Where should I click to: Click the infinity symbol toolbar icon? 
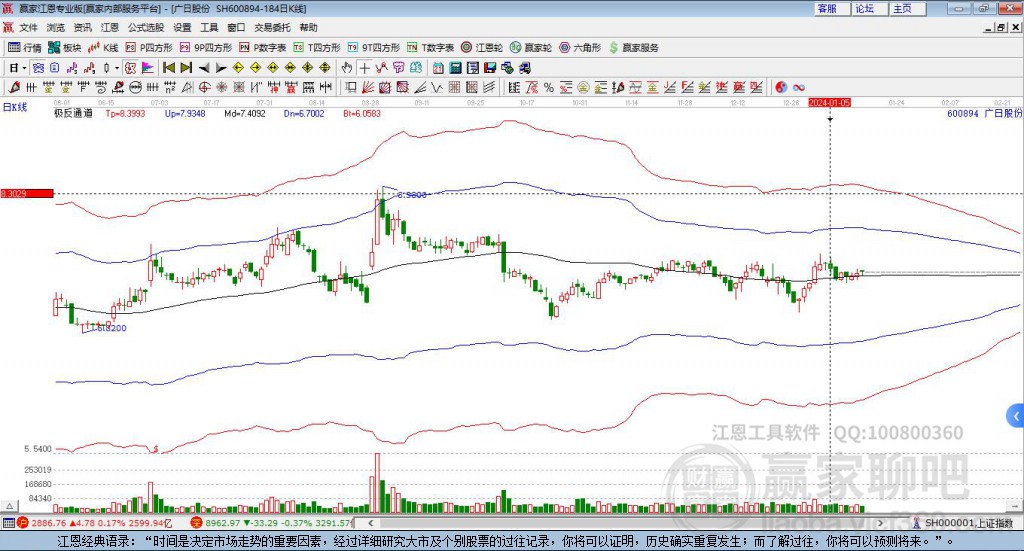[799, 87]
